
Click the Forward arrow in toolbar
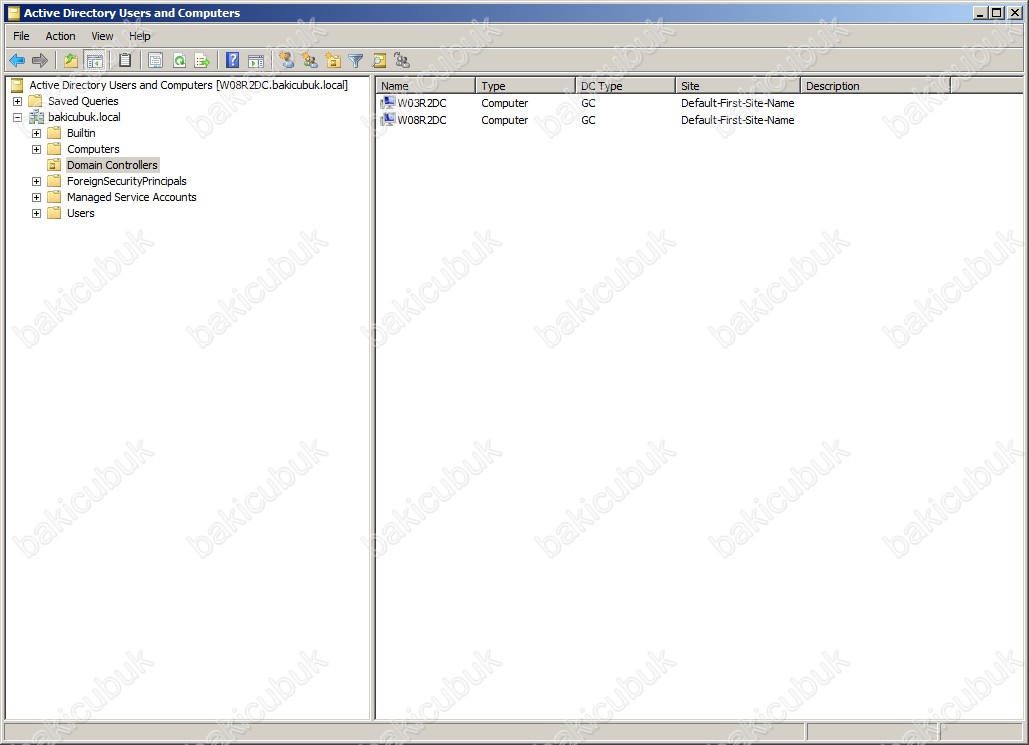pos(40,60)
